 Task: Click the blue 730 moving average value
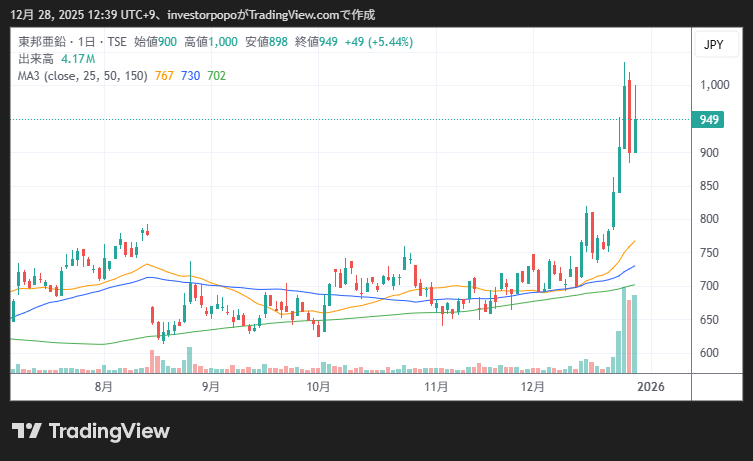coord(190,76)
